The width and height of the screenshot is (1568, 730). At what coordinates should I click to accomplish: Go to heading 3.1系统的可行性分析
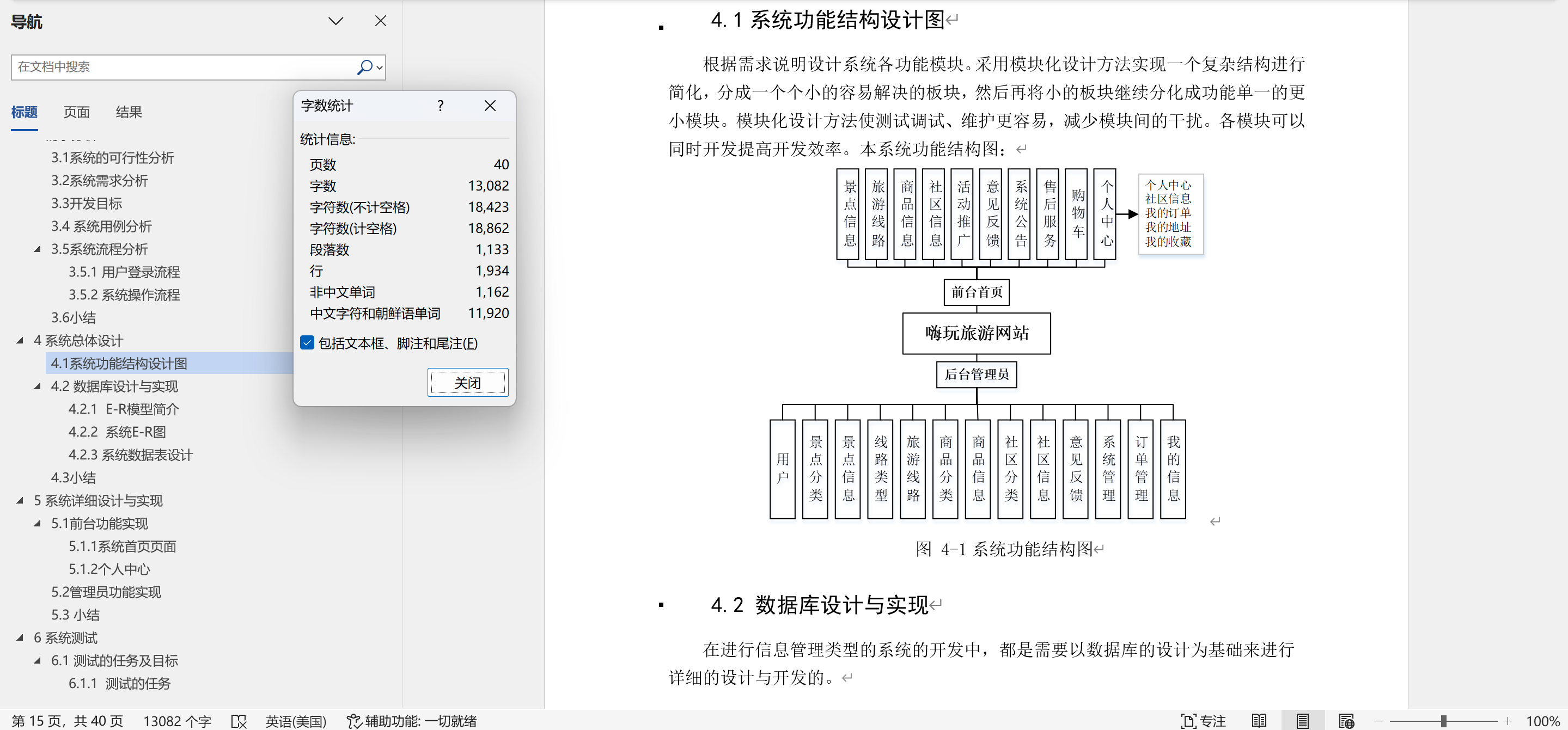point(113,157)
